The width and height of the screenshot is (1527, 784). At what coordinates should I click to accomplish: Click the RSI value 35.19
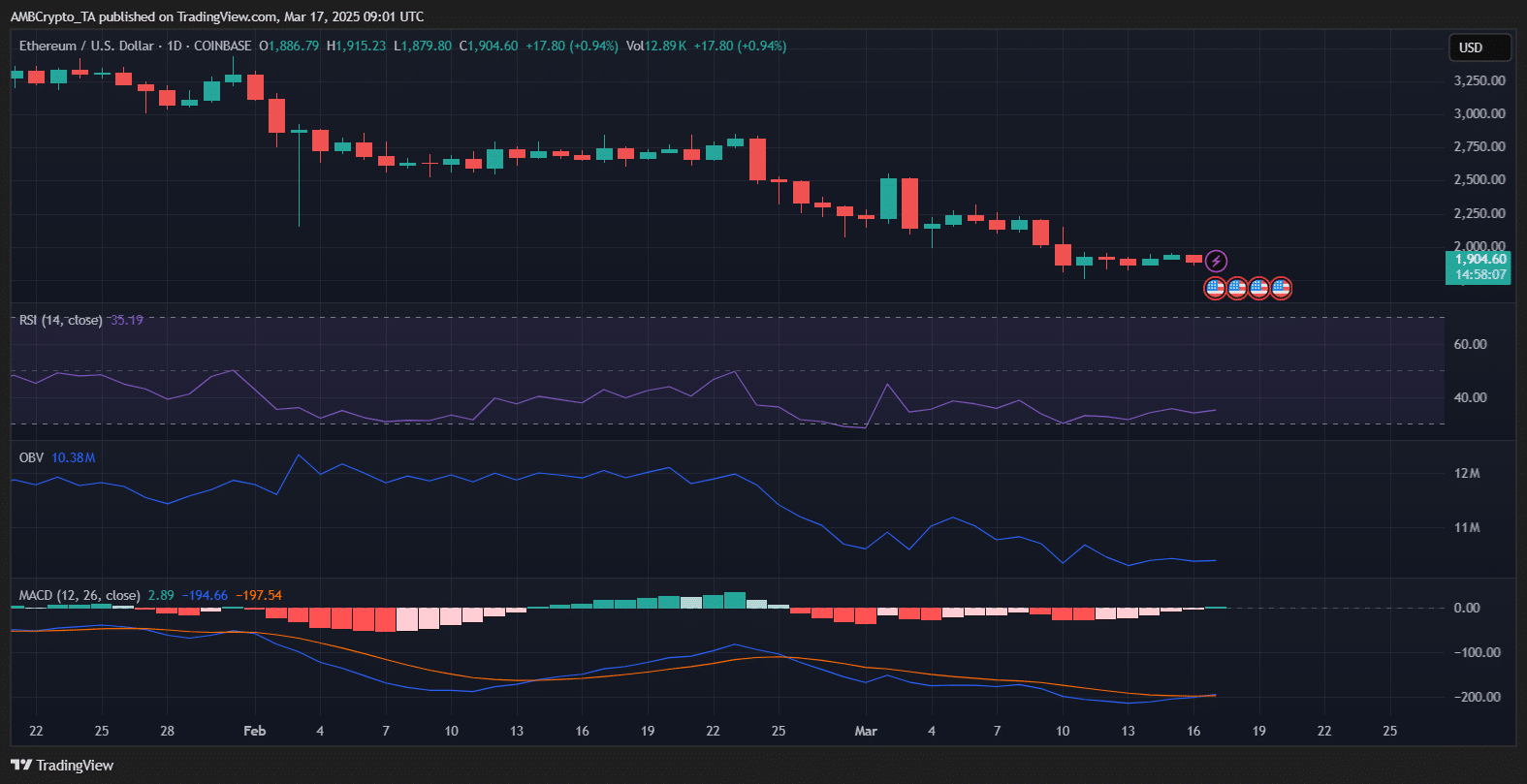point(127,320)
